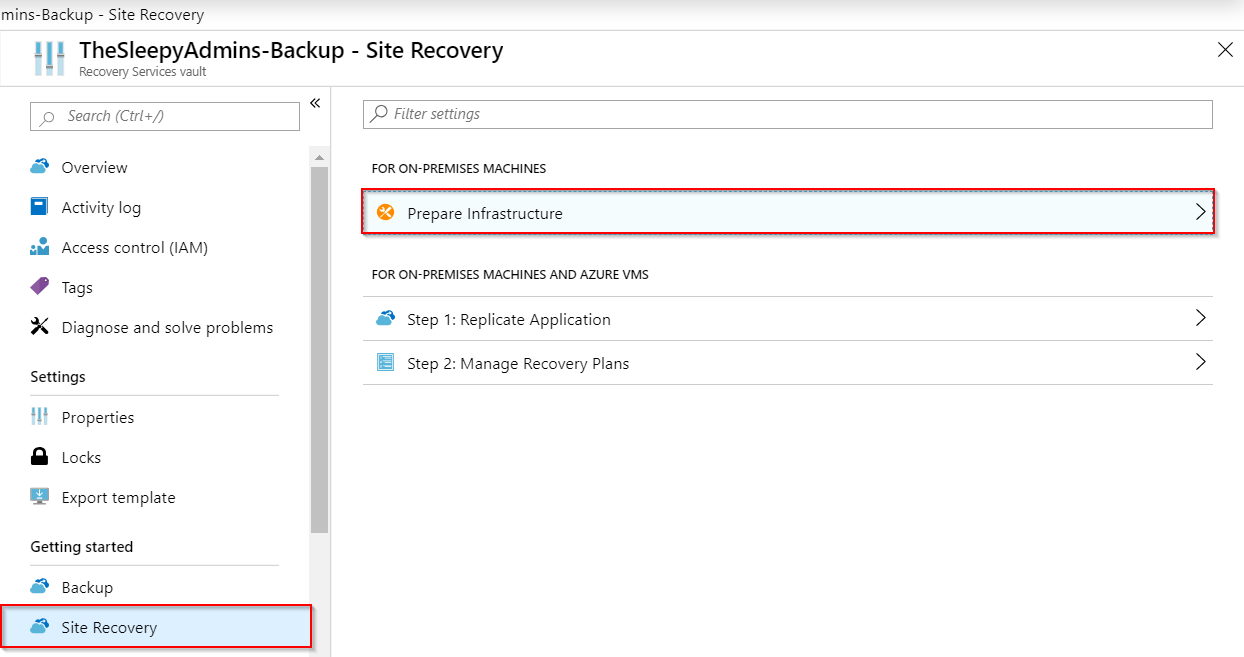Click the Overview cloud icon
Viewport: 1244px width, 657px height.
coord(40,167)
